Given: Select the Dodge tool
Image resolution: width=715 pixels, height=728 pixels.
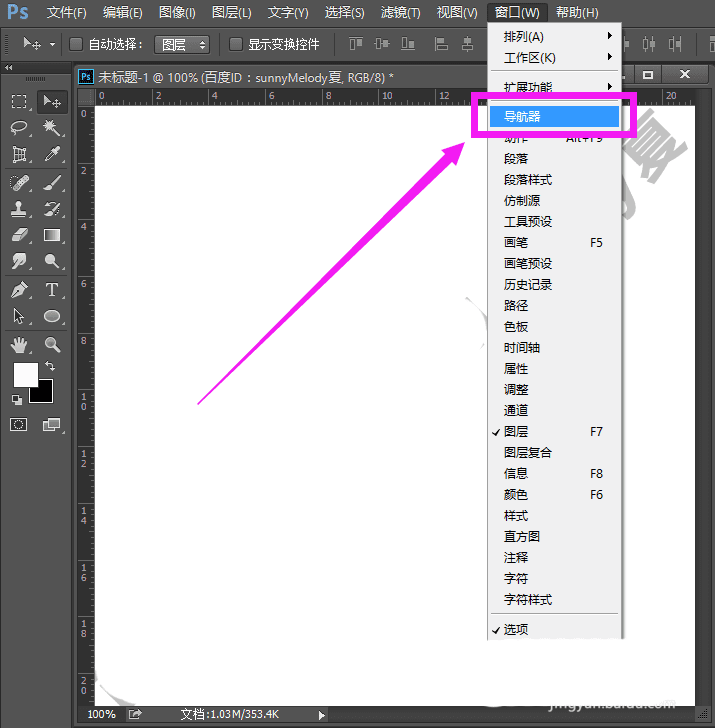Looking at the screenshot, I should [52, 261].
